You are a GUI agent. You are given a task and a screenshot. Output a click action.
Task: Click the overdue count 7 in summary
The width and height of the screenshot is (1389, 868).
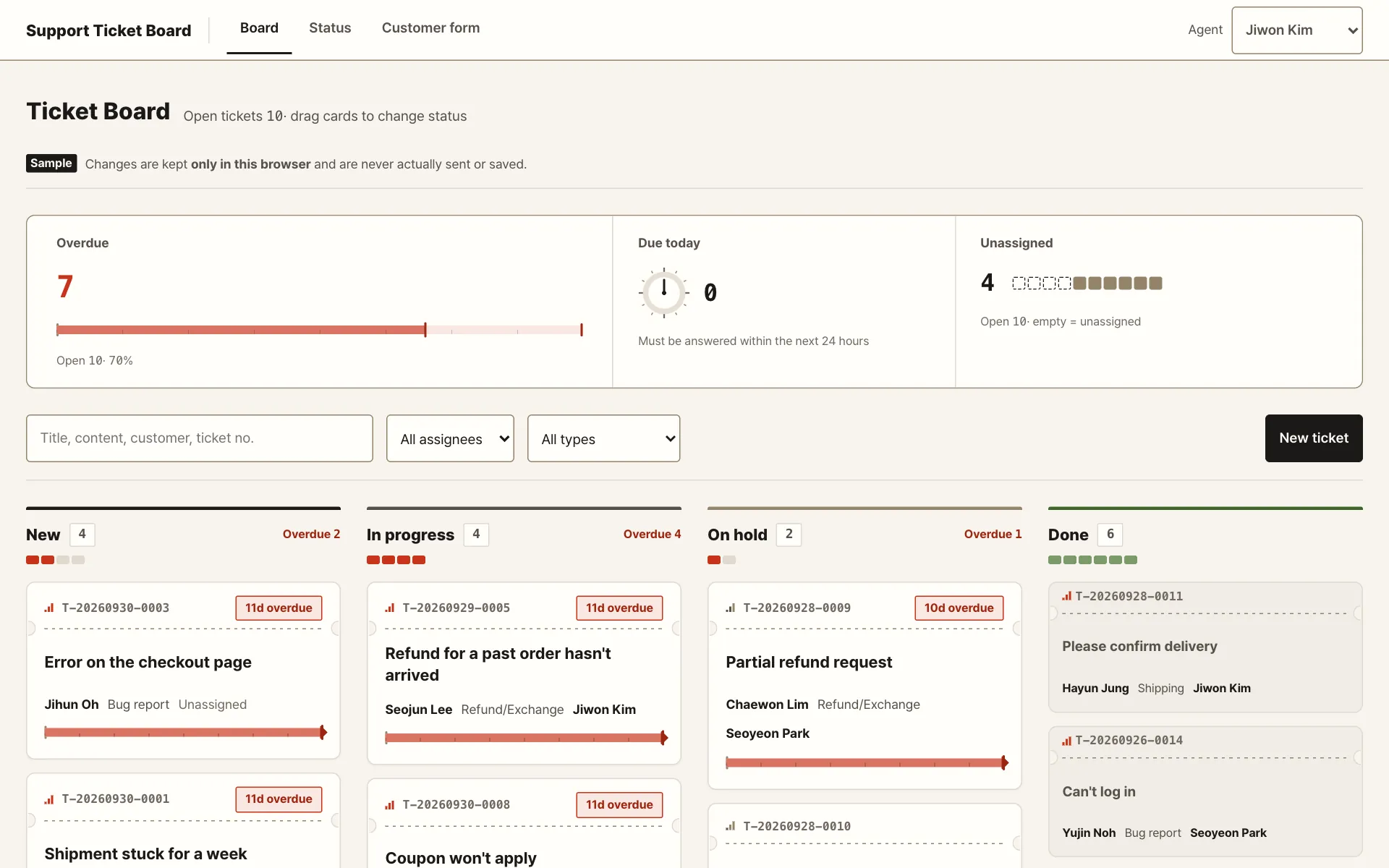tap(65, 286)
